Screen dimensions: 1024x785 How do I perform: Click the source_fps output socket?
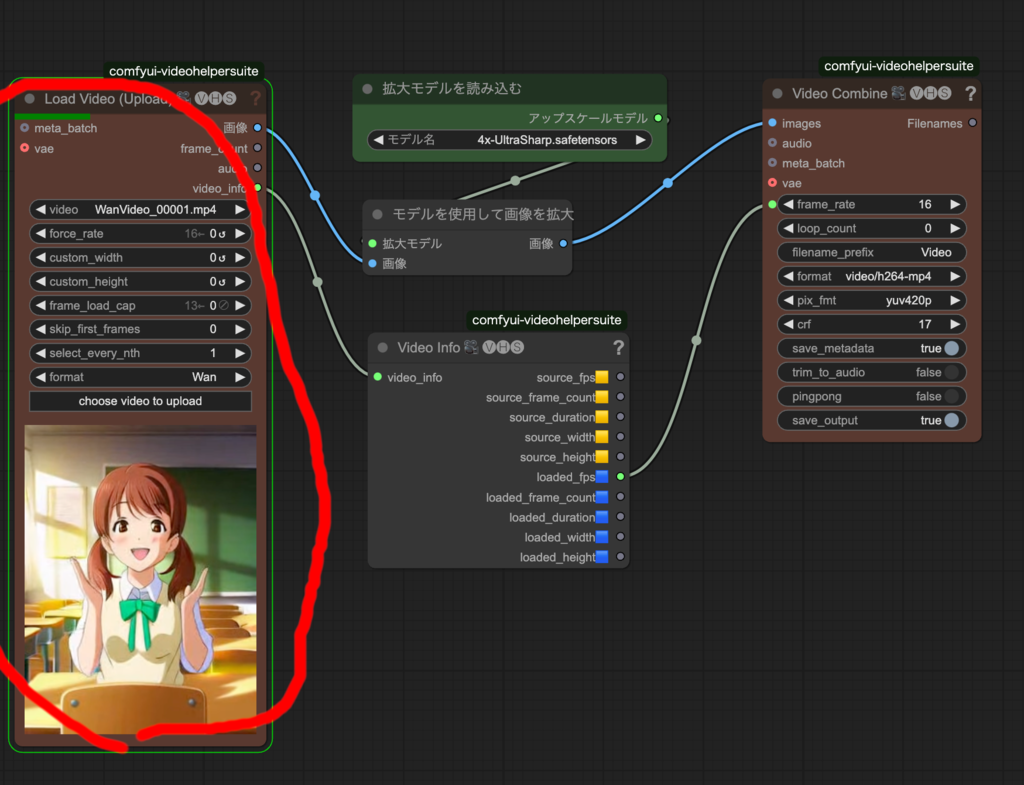[620, 377]
